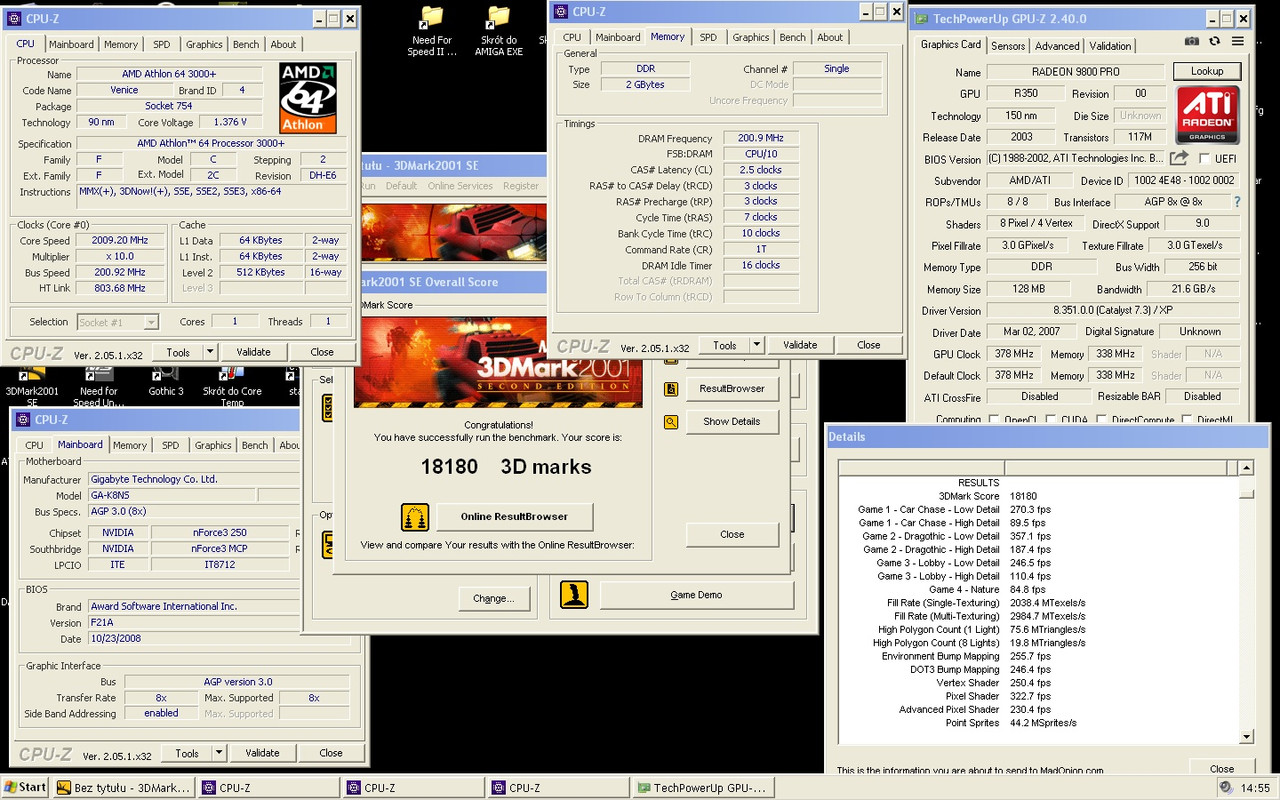Click the yellow Online ResultBrowser icon
Viewport: 1280px width, 800px height.
click(415, 517)
